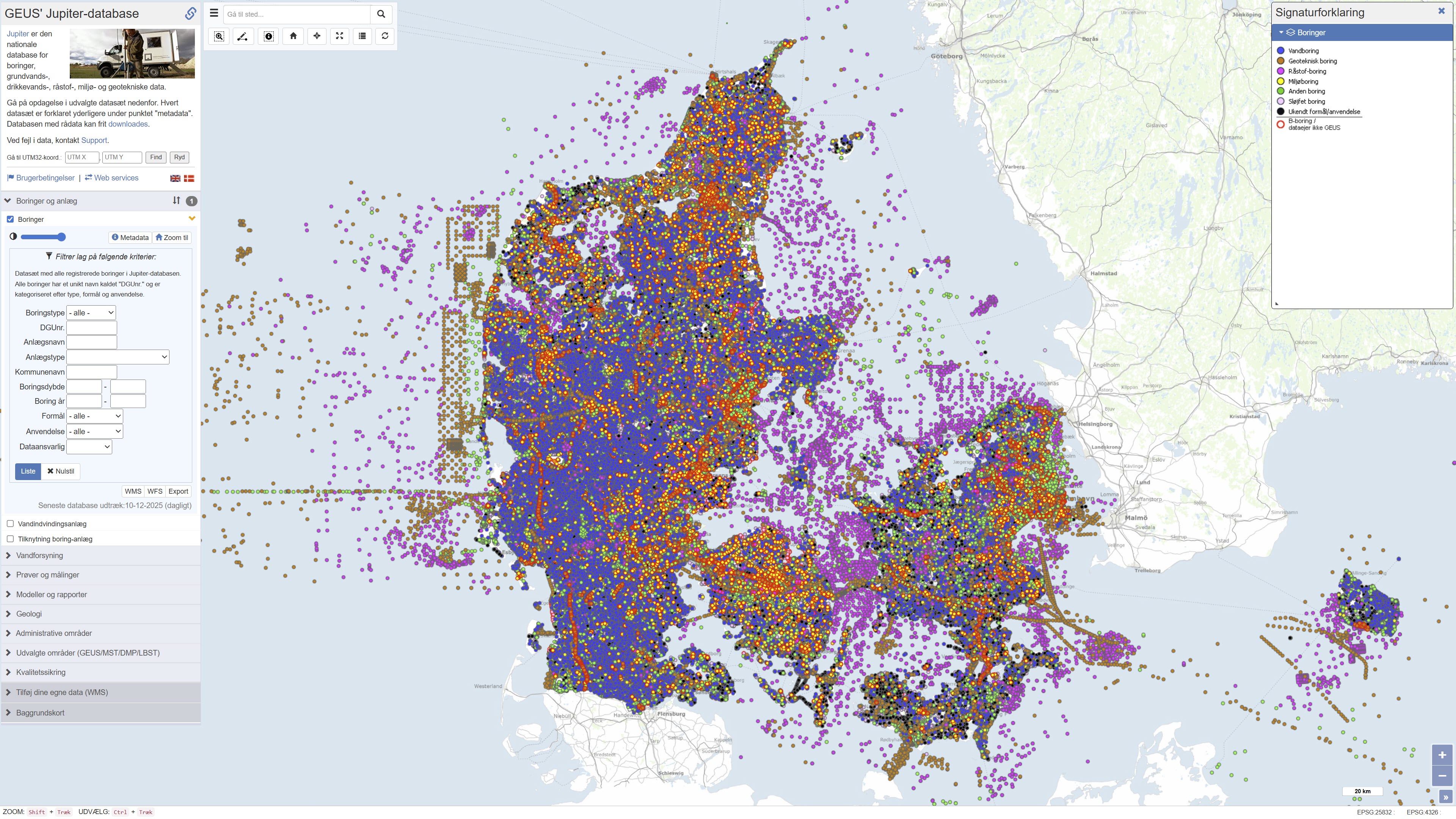Click the hamburger menu icon
The image size is (1456, 819).
(x=213, y=14)
